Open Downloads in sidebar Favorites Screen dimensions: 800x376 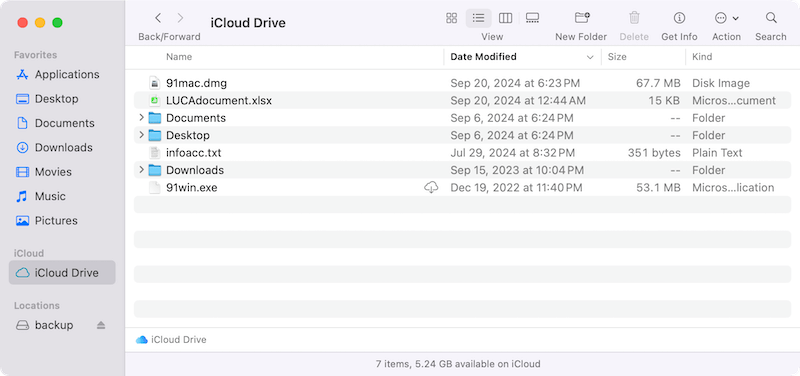pos(54,148)
